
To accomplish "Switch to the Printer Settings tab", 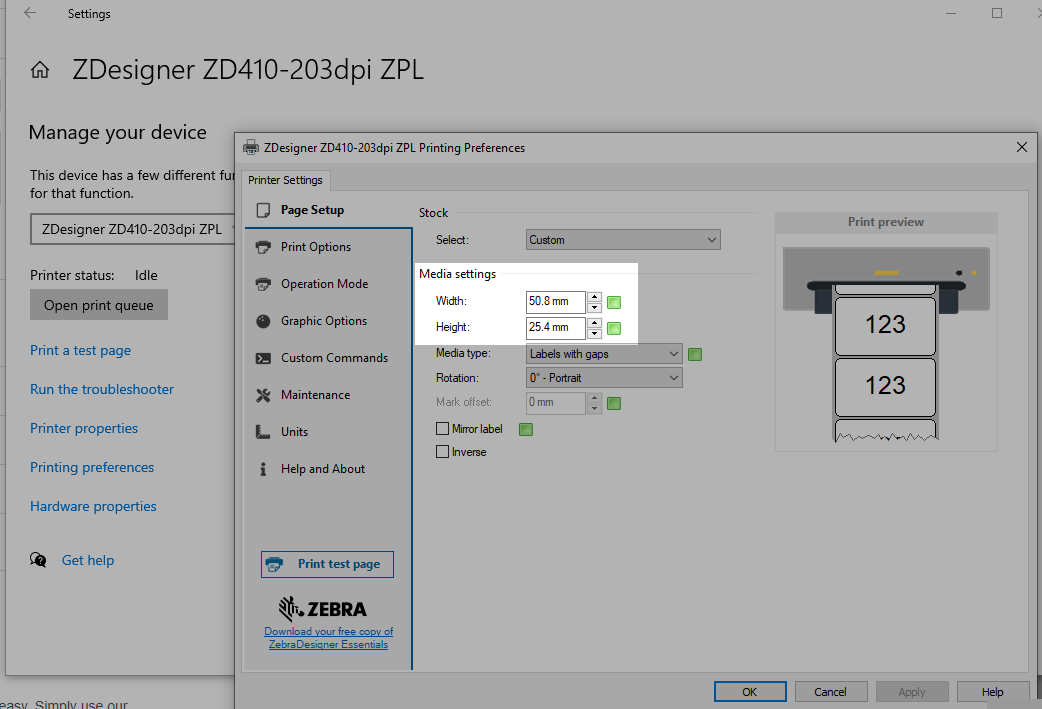I will [x=286, y=180].
